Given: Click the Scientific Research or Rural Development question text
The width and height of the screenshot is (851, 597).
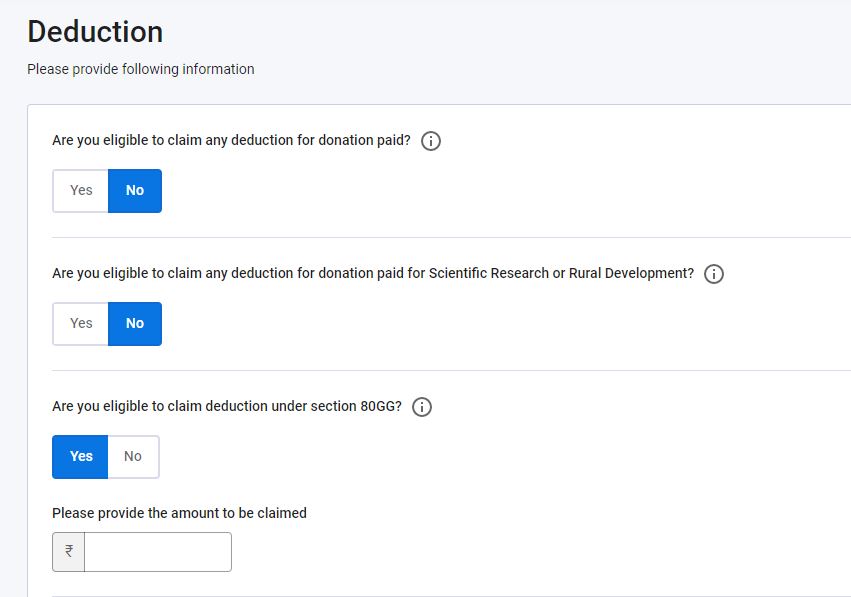Looking at the screenshot, I should tap(373, 273).
